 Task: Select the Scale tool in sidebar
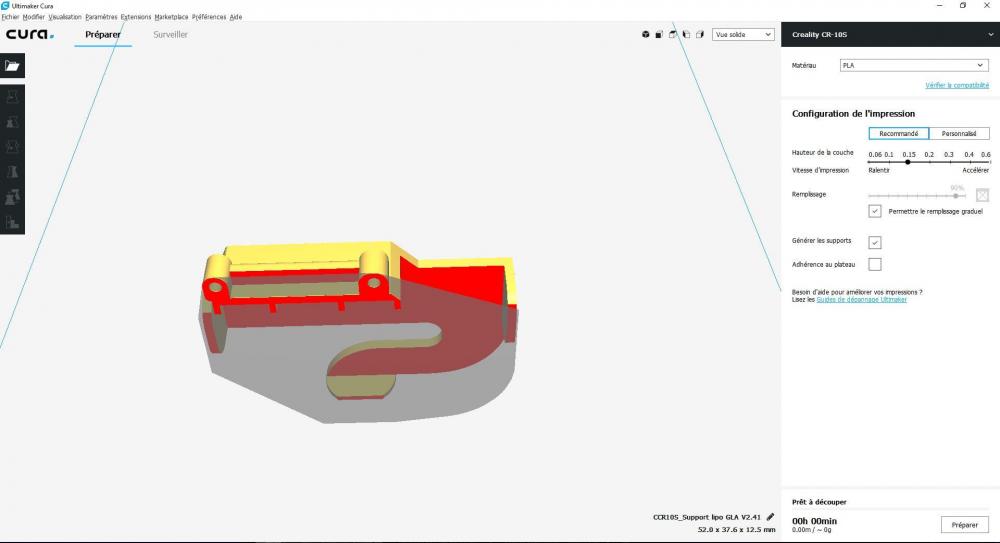(12, 122)
